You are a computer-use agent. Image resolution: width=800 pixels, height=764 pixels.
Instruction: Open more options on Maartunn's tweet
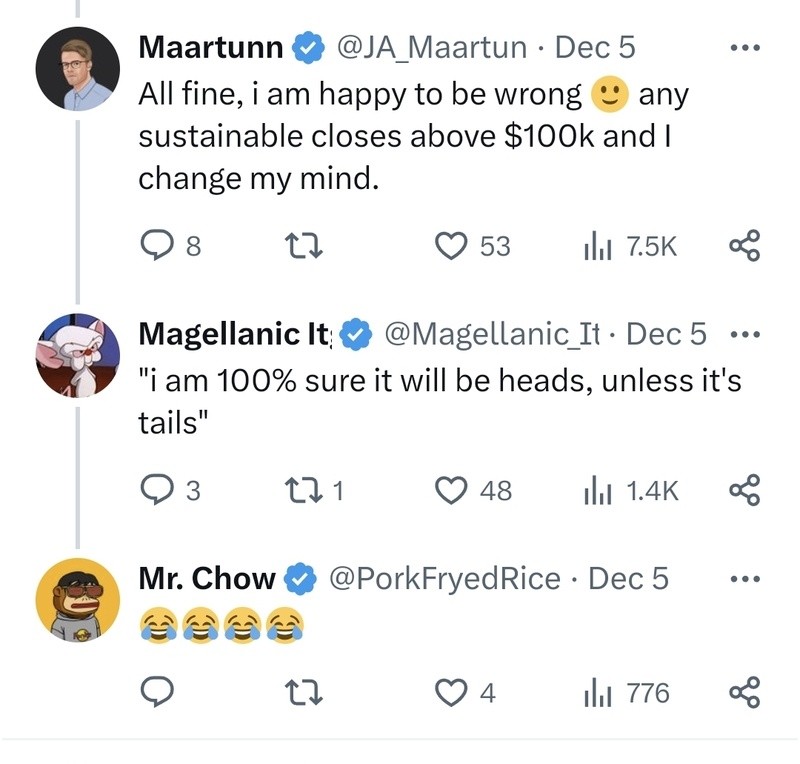point(744,48)
